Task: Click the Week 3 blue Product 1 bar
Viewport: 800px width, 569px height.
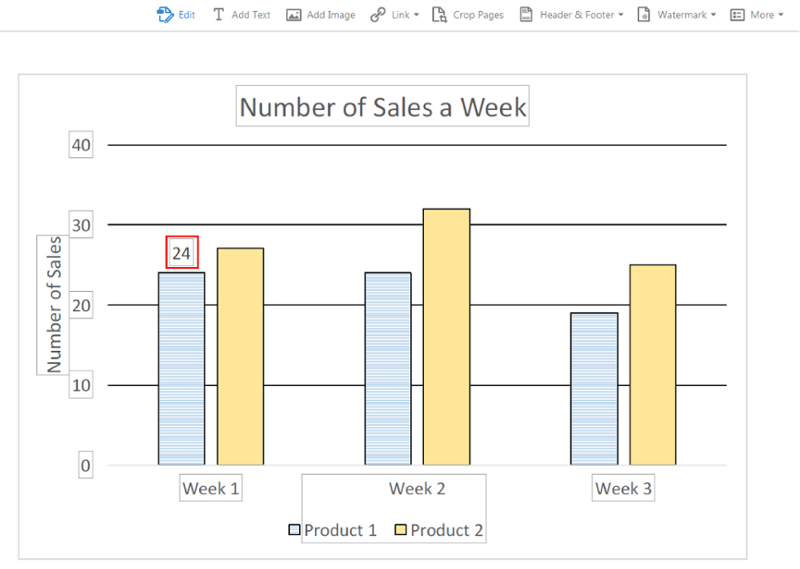Action: point(594,389)
